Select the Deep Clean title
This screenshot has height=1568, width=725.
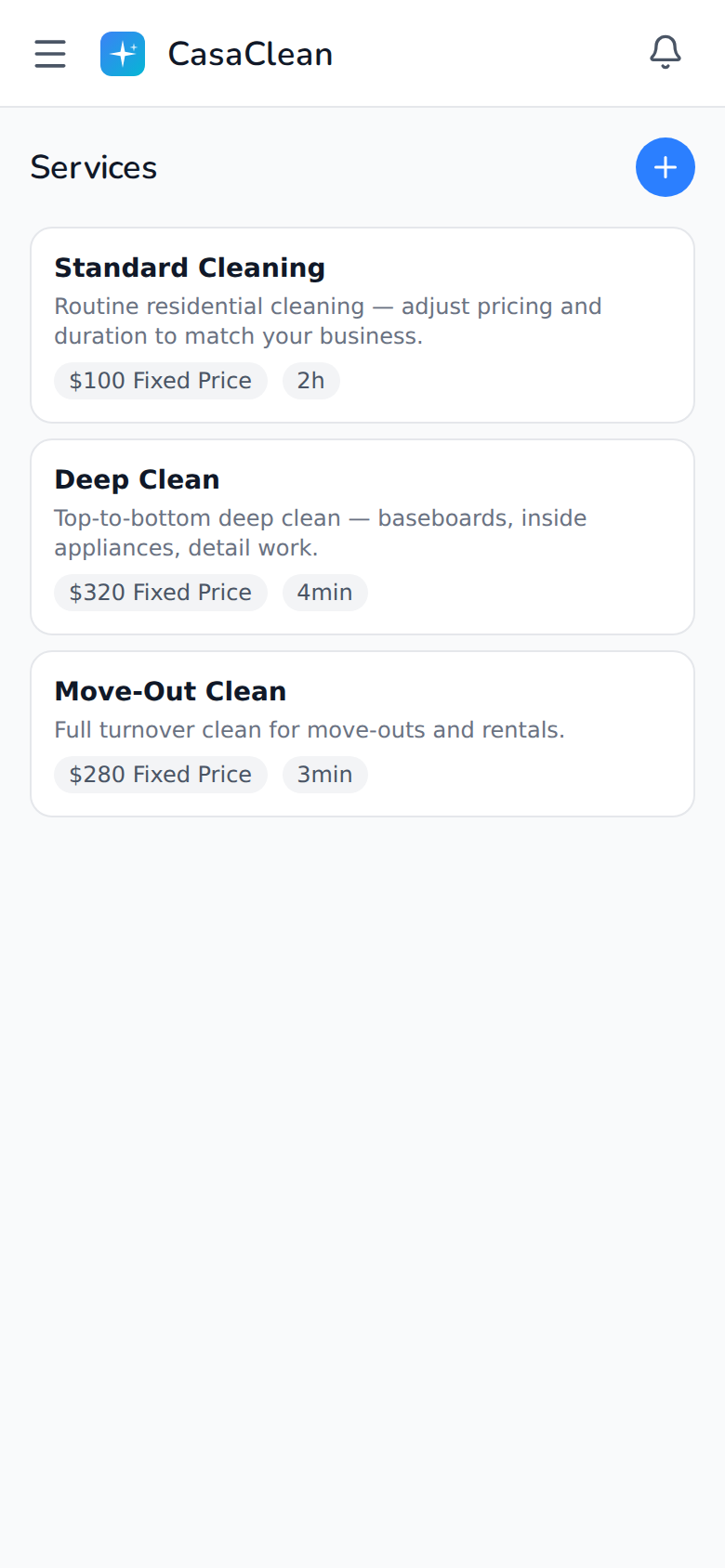[137, 479]
